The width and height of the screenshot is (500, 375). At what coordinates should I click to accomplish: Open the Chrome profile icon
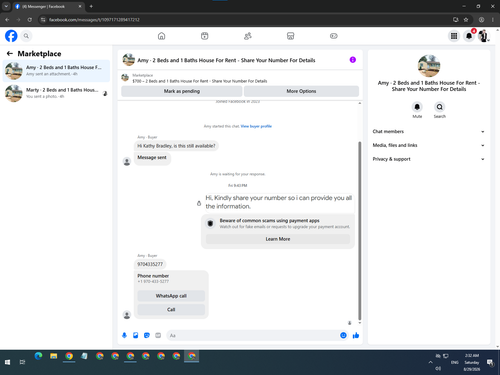point(481,20)
